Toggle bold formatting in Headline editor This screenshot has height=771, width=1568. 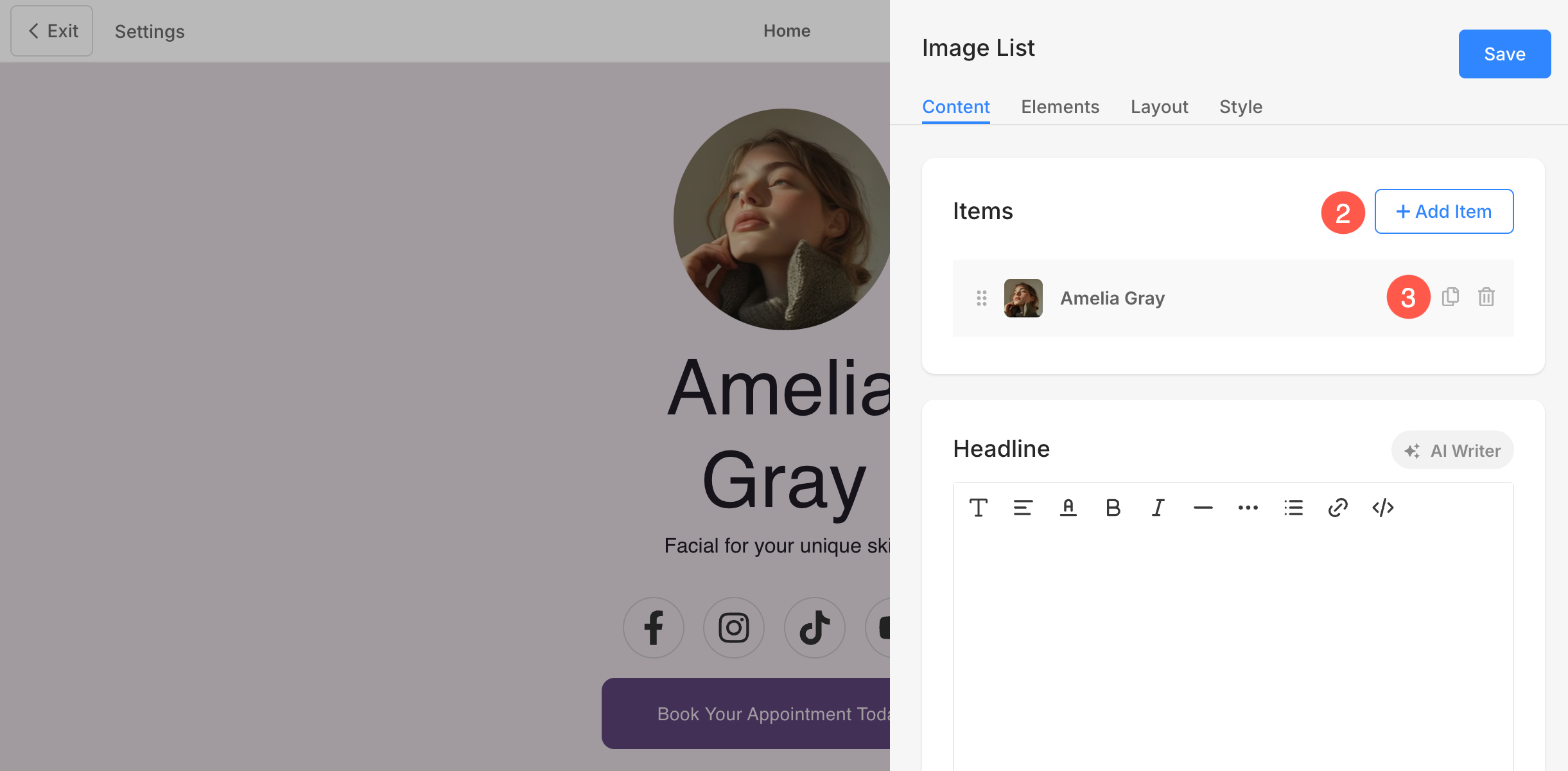click(x=1113, y=508)
